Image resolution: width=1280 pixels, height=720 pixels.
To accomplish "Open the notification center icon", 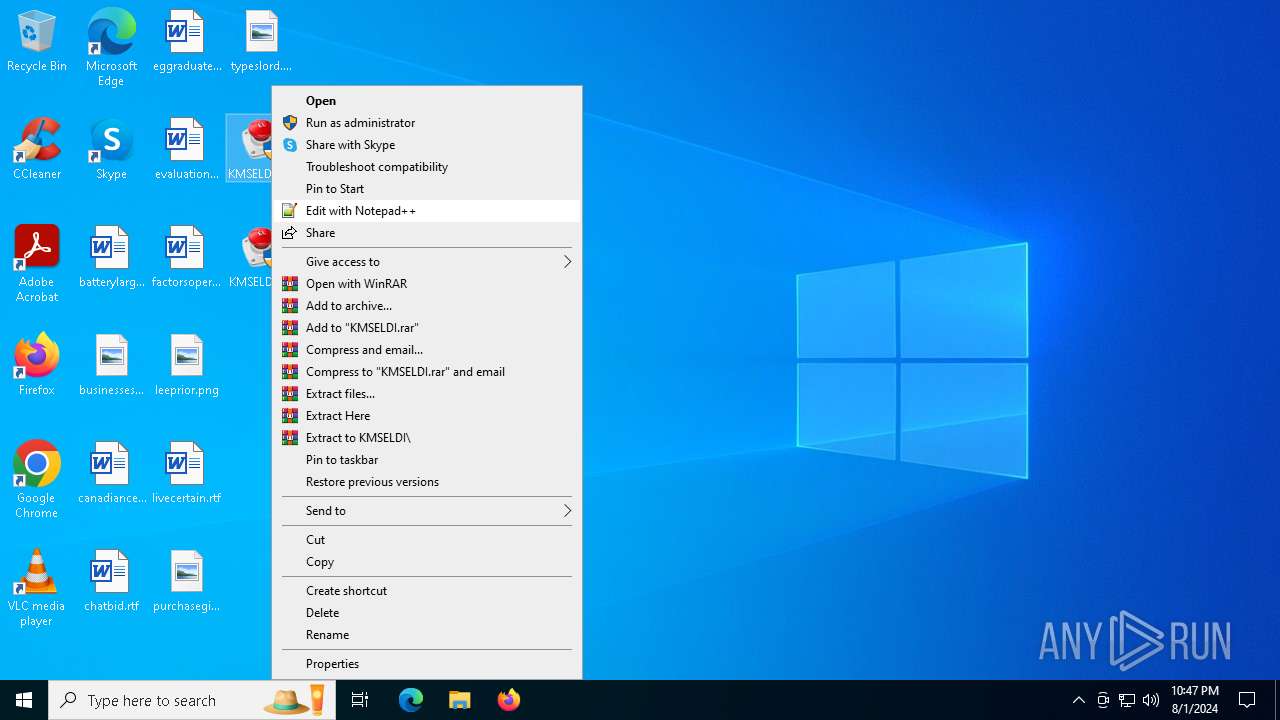I will (1247, 700).
